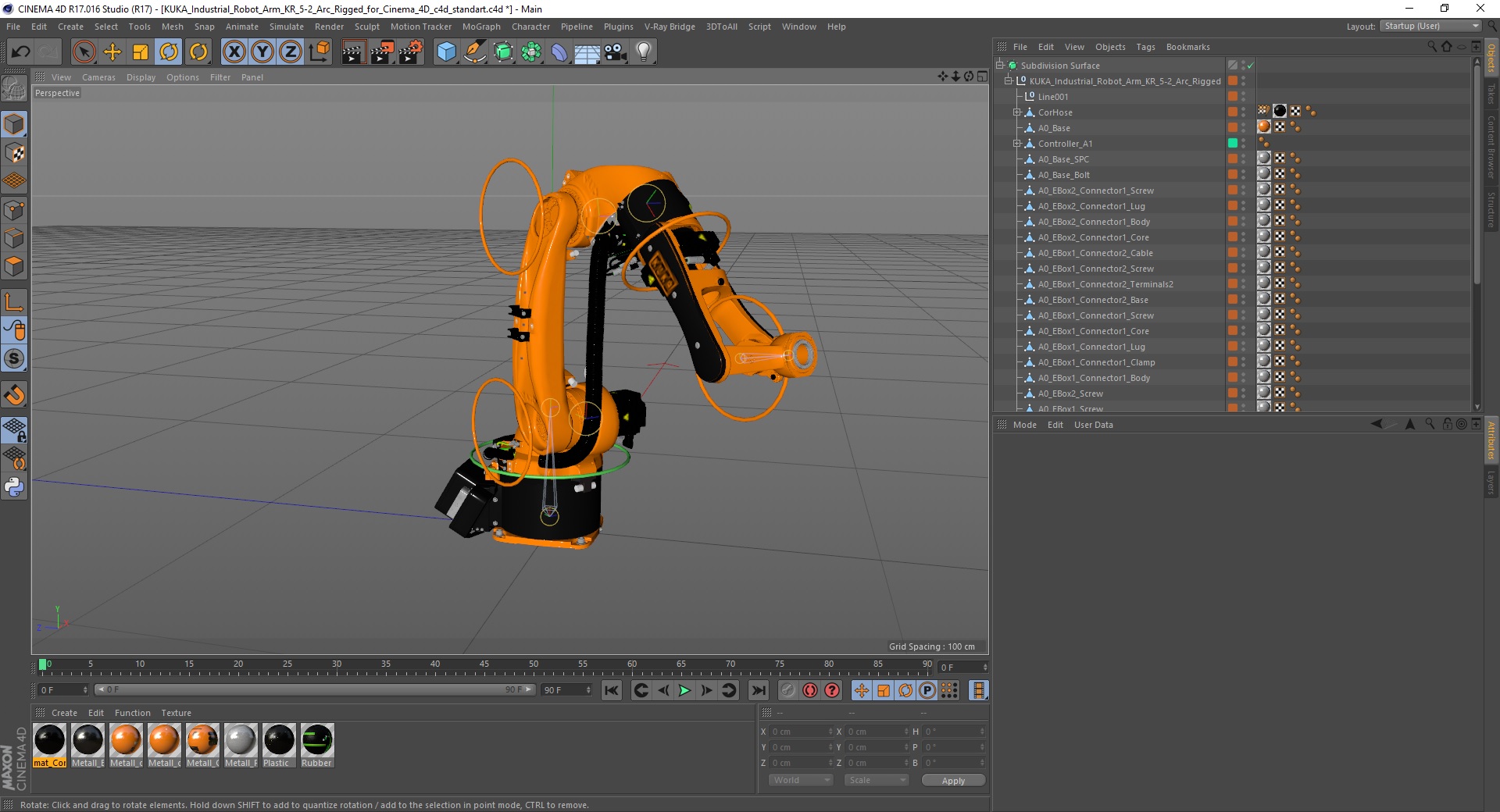Enable Axis mode L icon
The height and width of the screenshot is (812, 1500).
coord(14,301)
